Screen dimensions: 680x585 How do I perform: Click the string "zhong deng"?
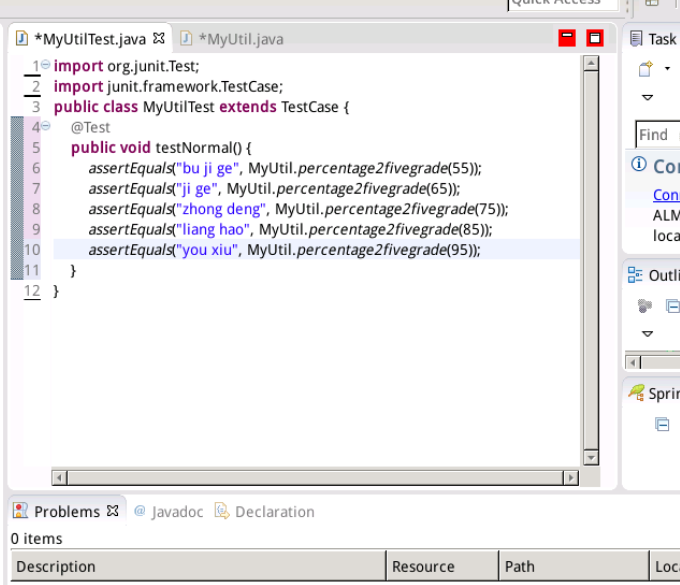click(x=221, y=209)
